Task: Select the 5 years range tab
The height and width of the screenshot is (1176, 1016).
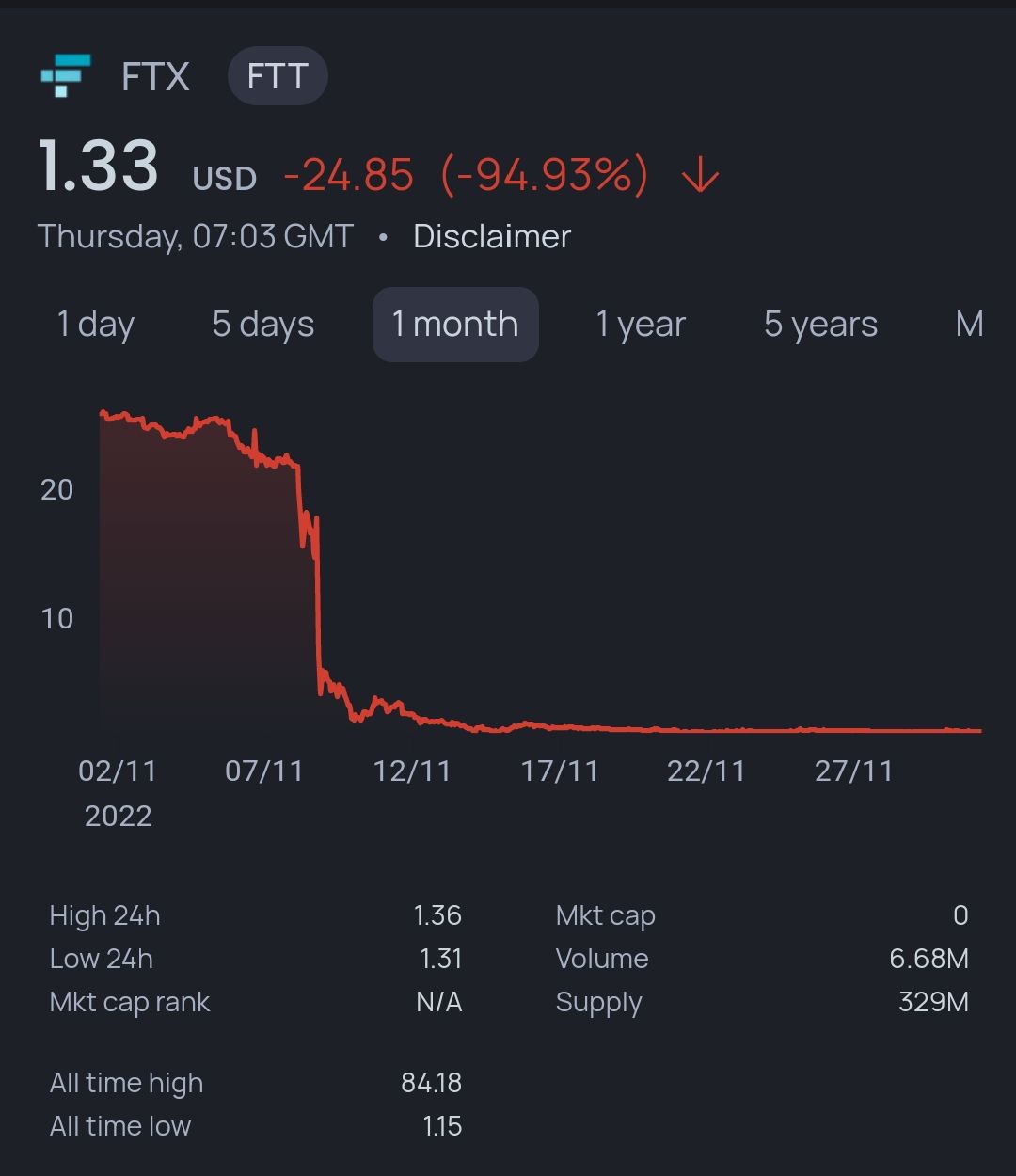Action: pyautogui.click(x=820, y=325)
